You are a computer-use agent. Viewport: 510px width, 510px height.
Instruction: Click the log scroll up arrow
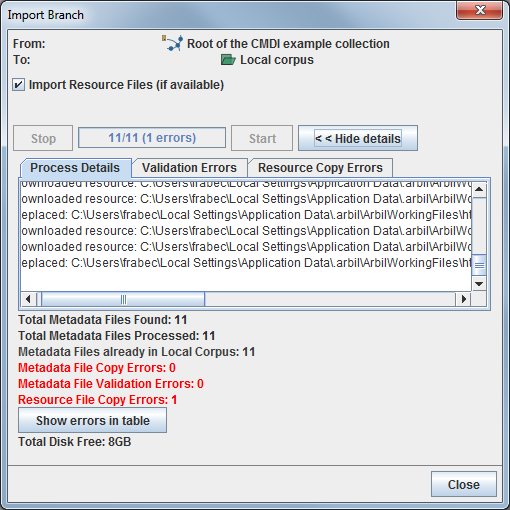point(479,190)
